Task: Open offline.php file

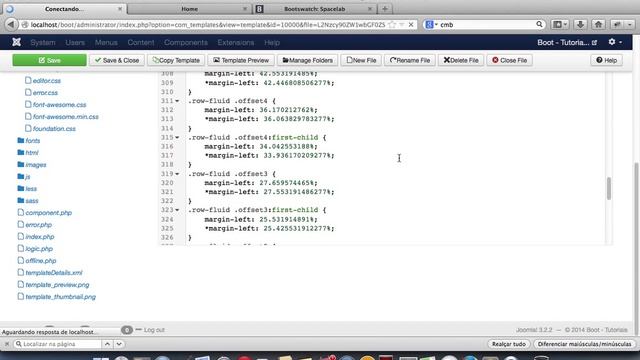Action: coord(37,261)
